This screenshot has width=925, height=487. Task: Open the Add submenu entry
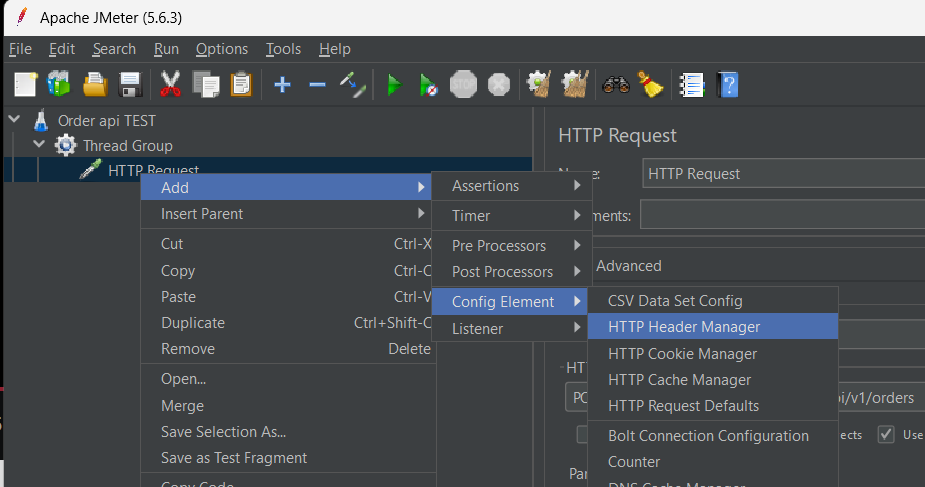coord(287,187)
